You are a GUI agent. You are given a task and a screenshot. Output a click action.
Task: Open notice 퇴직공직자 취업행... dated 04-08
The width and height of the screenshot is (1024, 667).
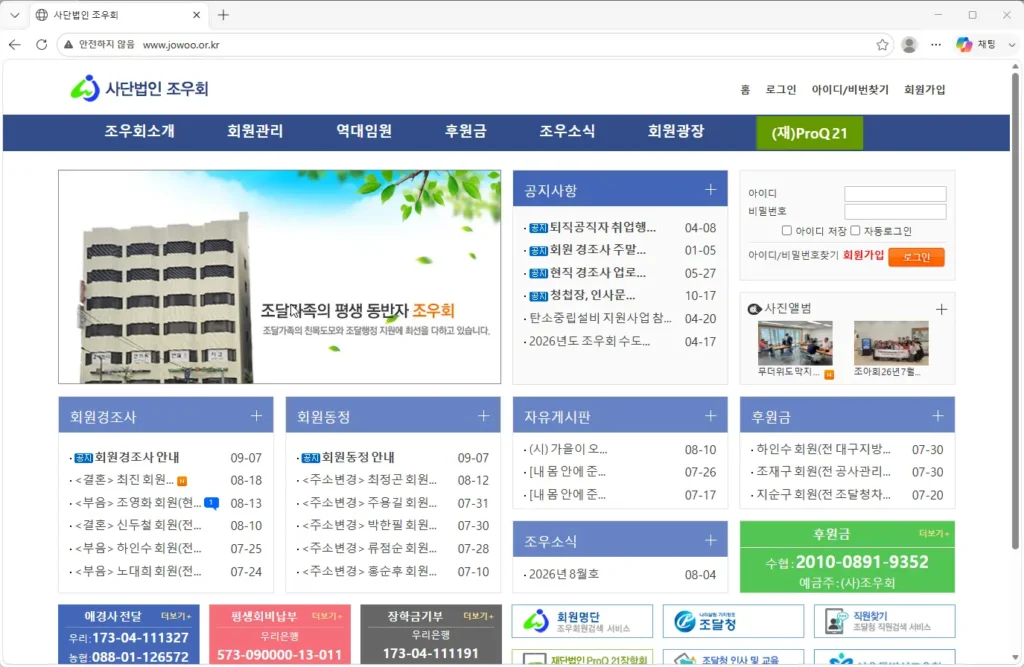point(602,227)
